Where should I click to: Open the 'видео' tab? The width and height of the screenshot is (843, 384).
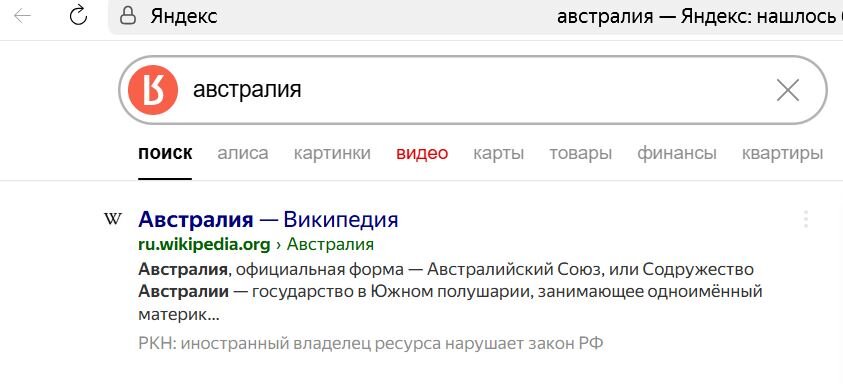(422, 153)
